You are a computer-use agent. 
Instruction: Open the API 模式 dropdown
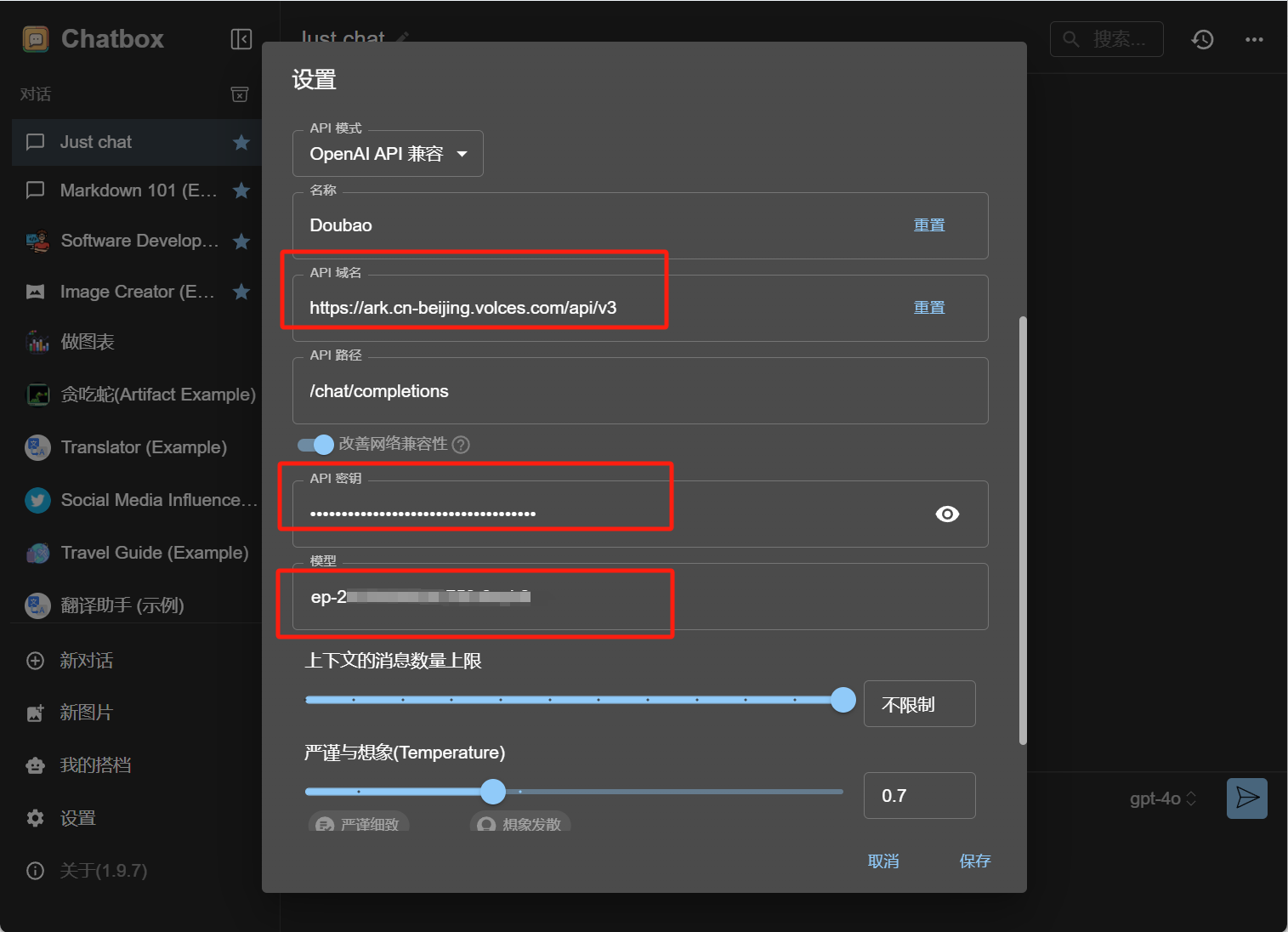(x=388, y=154)
